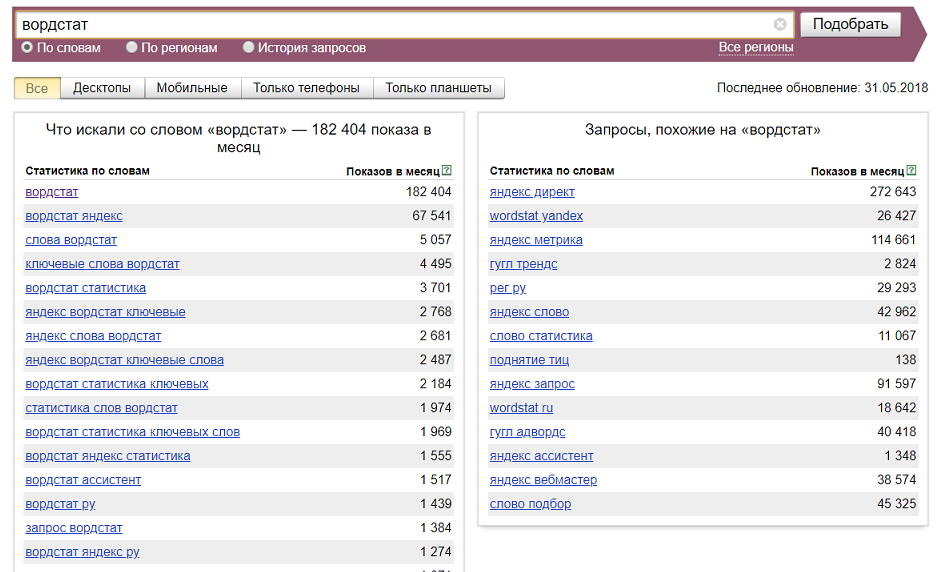Open 'wordstat ru' similar query
The width and height of the screenshot is (936, 572).
[x=521, y=408]
